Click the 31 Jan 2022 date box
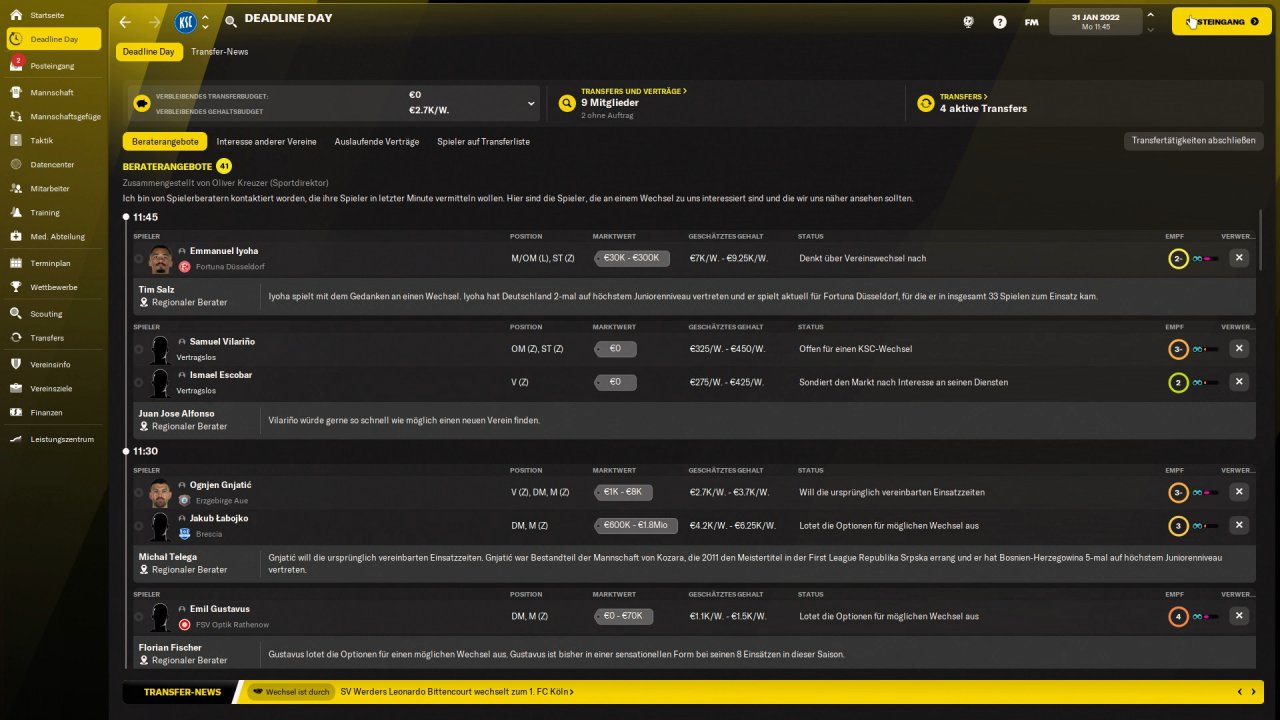Viewport: 1280px width, 720px height. 1095,21
